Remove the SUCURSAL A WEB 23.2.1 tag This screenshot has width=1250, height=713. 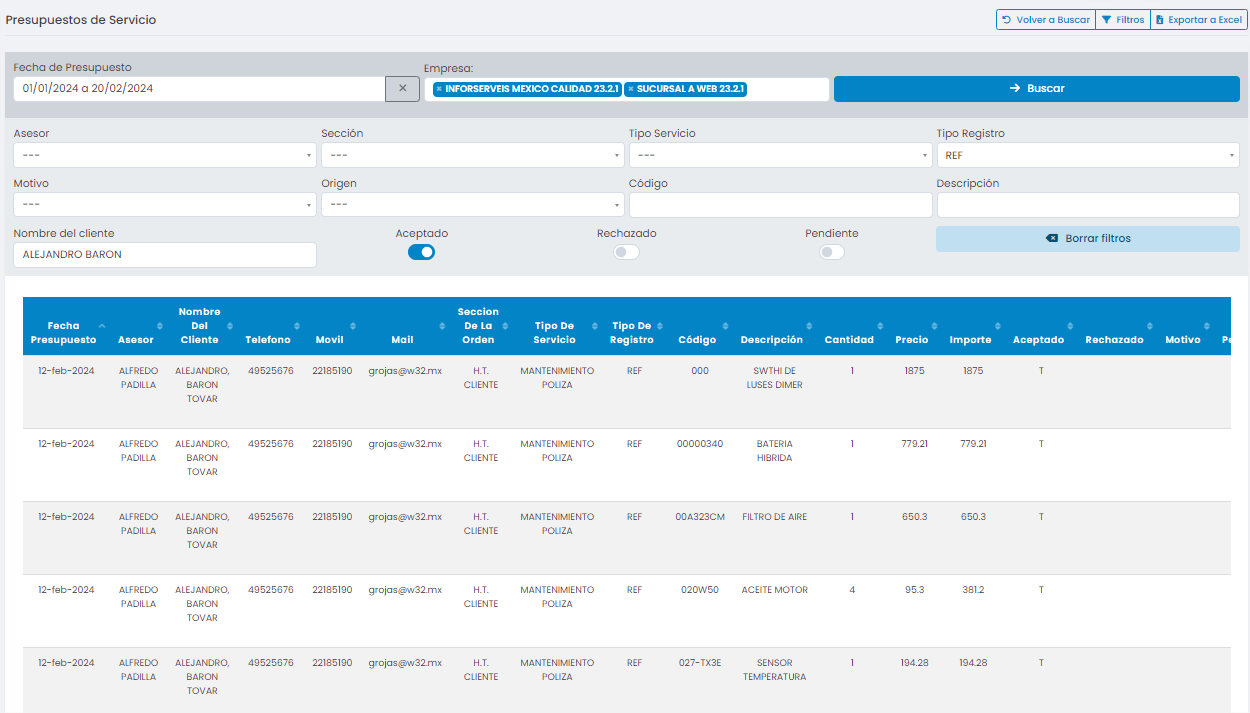point(630,89)
